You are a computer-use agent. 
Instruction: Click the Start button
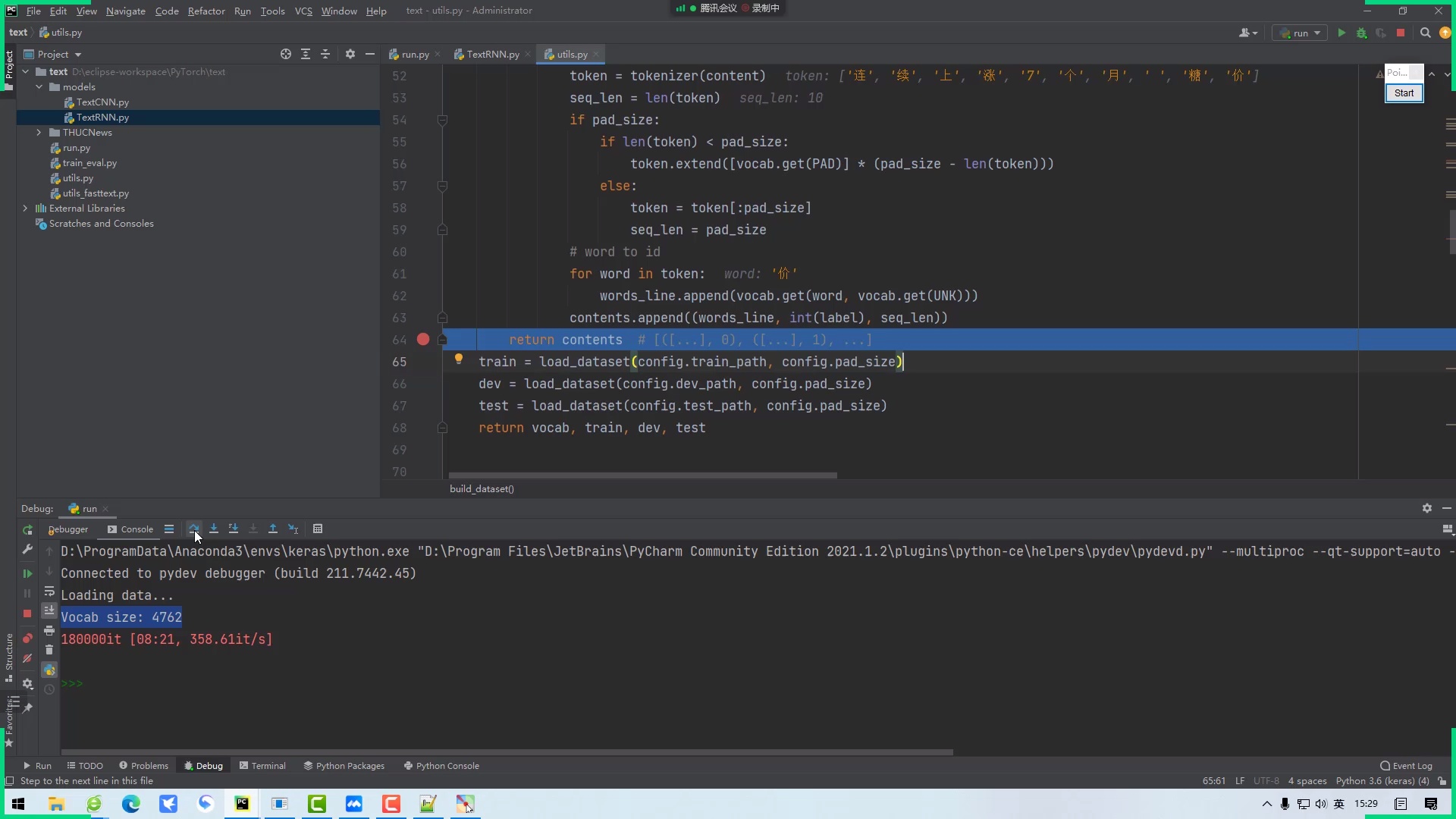click(x=1404, y=93)
